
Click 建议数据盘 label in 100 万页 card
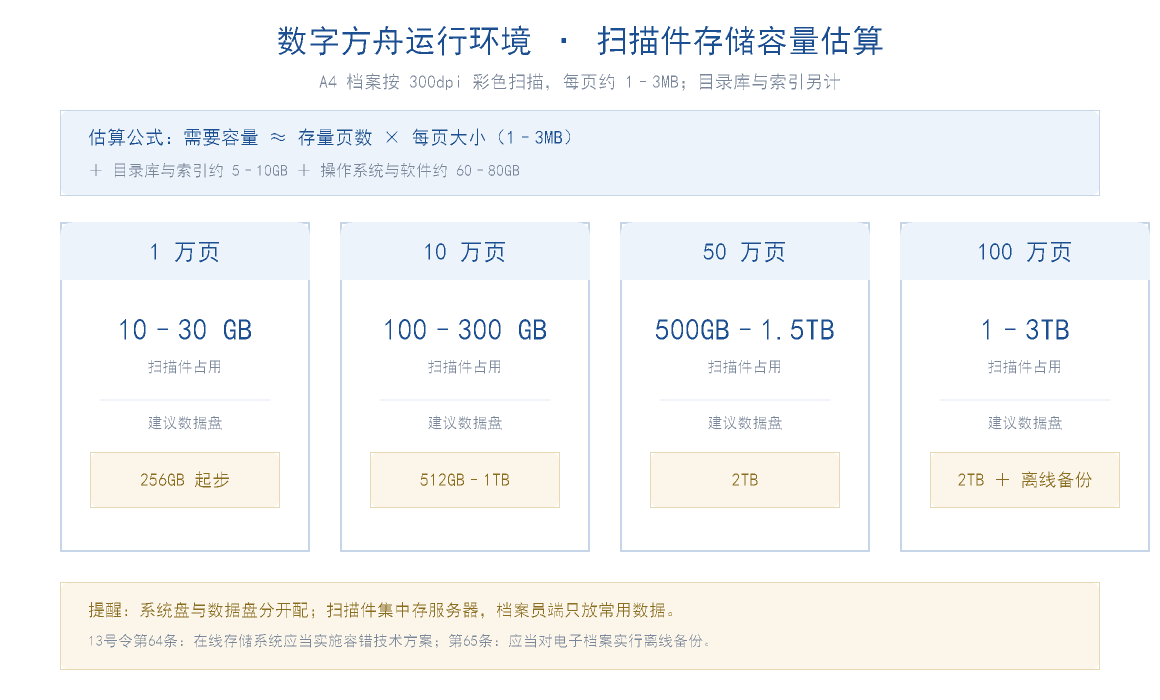pyautogui.click(x=1025, y=423)
